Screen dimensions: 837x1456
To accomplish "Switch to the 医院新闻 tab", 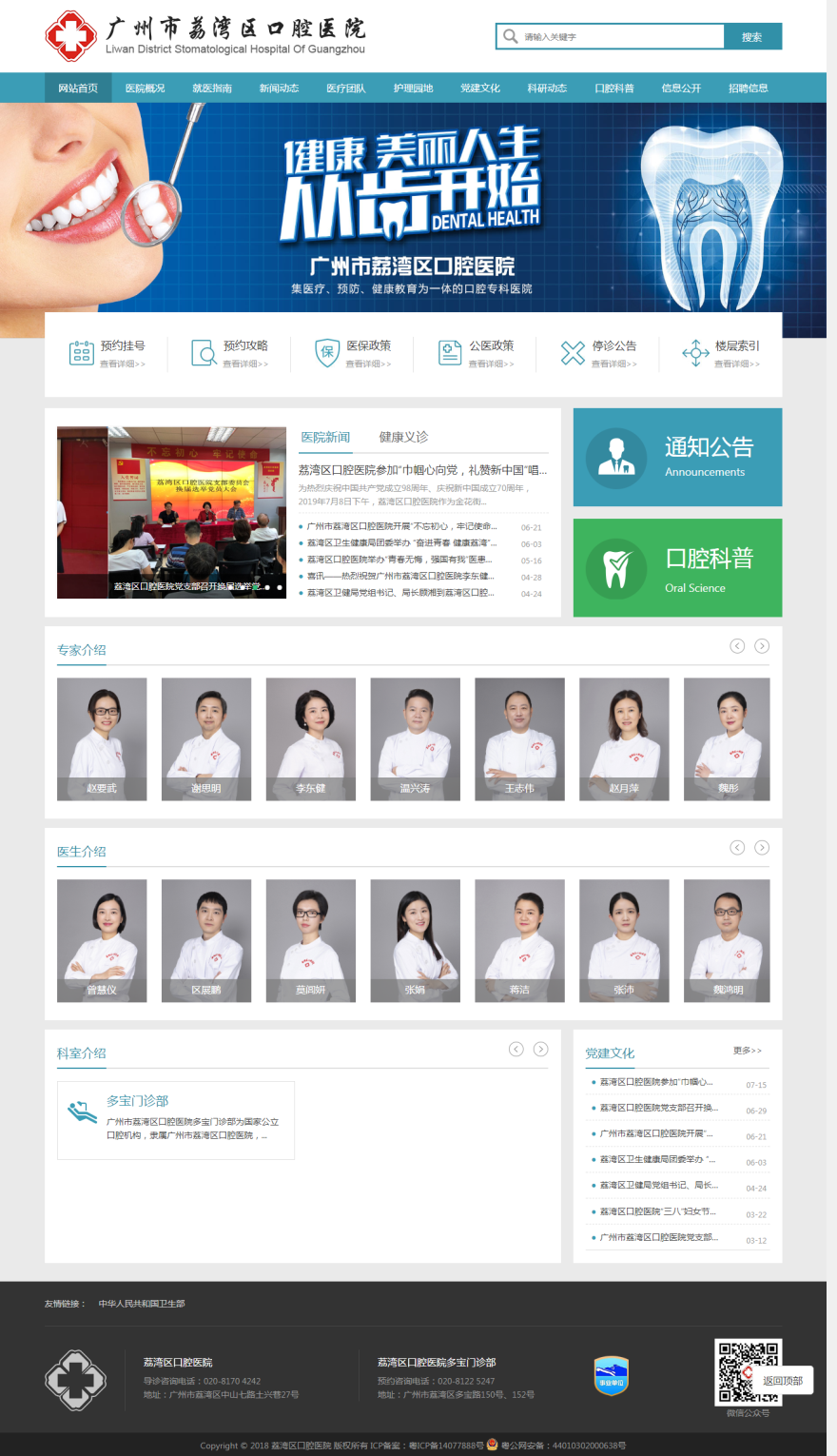I will pyautogui.click(x=325, y=437).
